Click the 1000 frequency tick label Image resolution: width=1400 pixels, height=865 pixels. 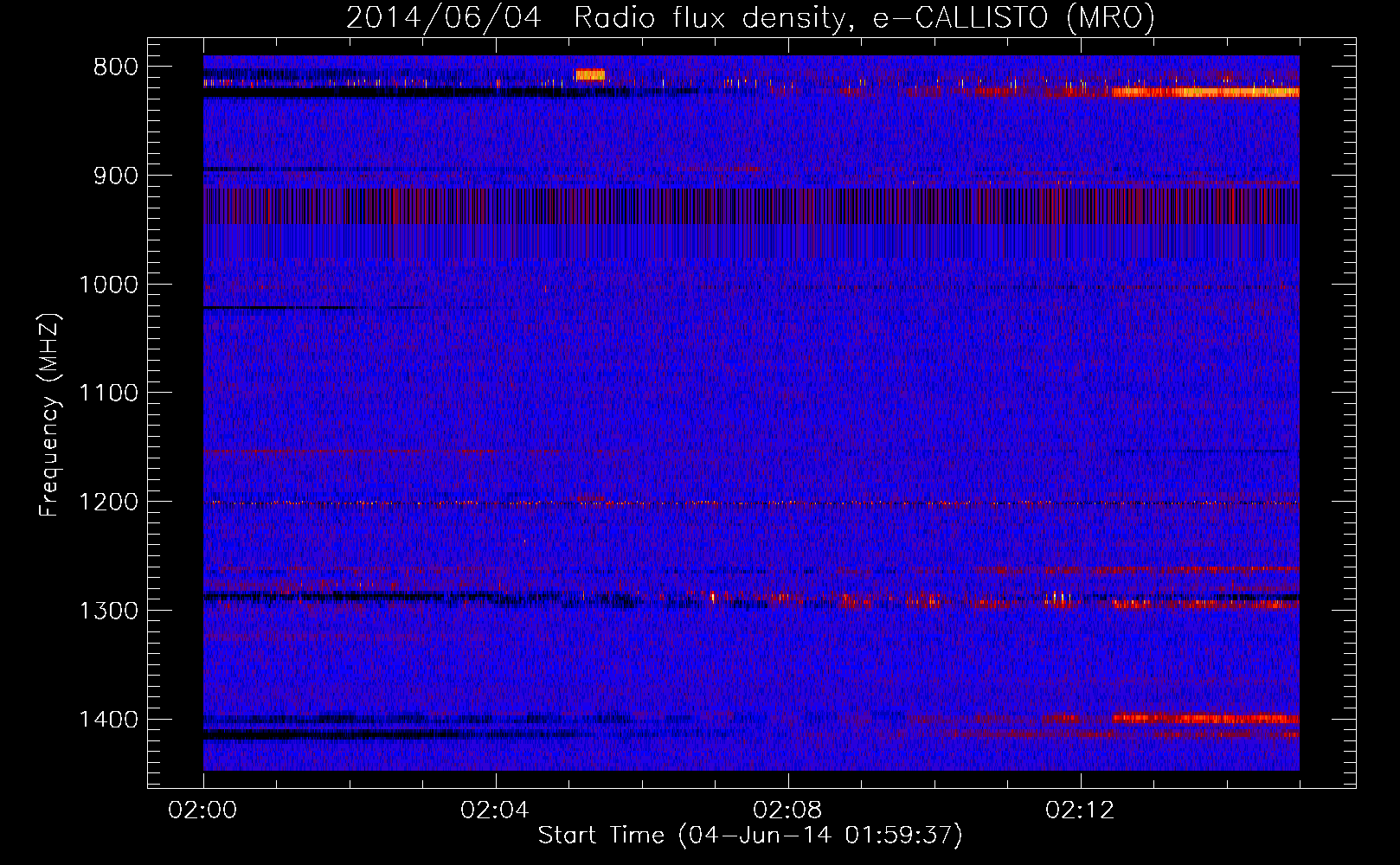point(108,285)
